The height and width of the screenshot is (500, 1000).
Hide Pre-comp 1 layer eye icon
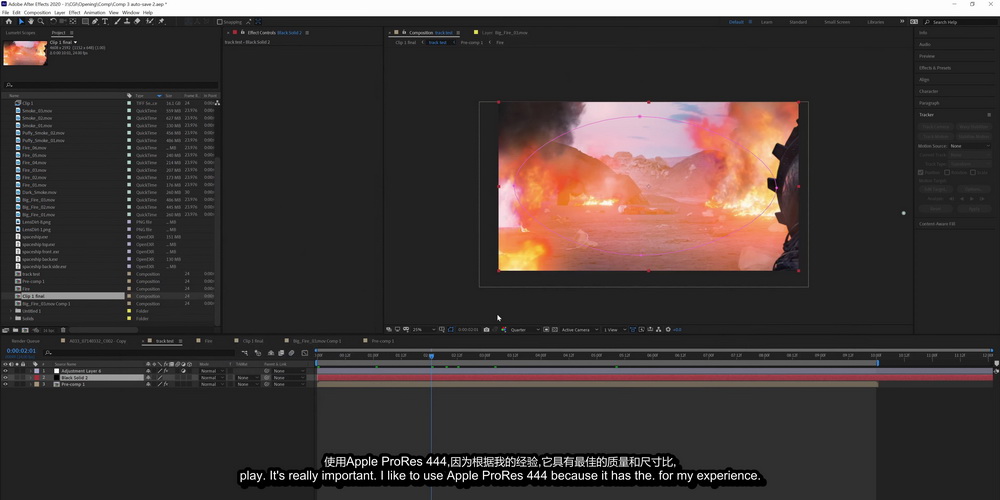[x=5, y=385]
